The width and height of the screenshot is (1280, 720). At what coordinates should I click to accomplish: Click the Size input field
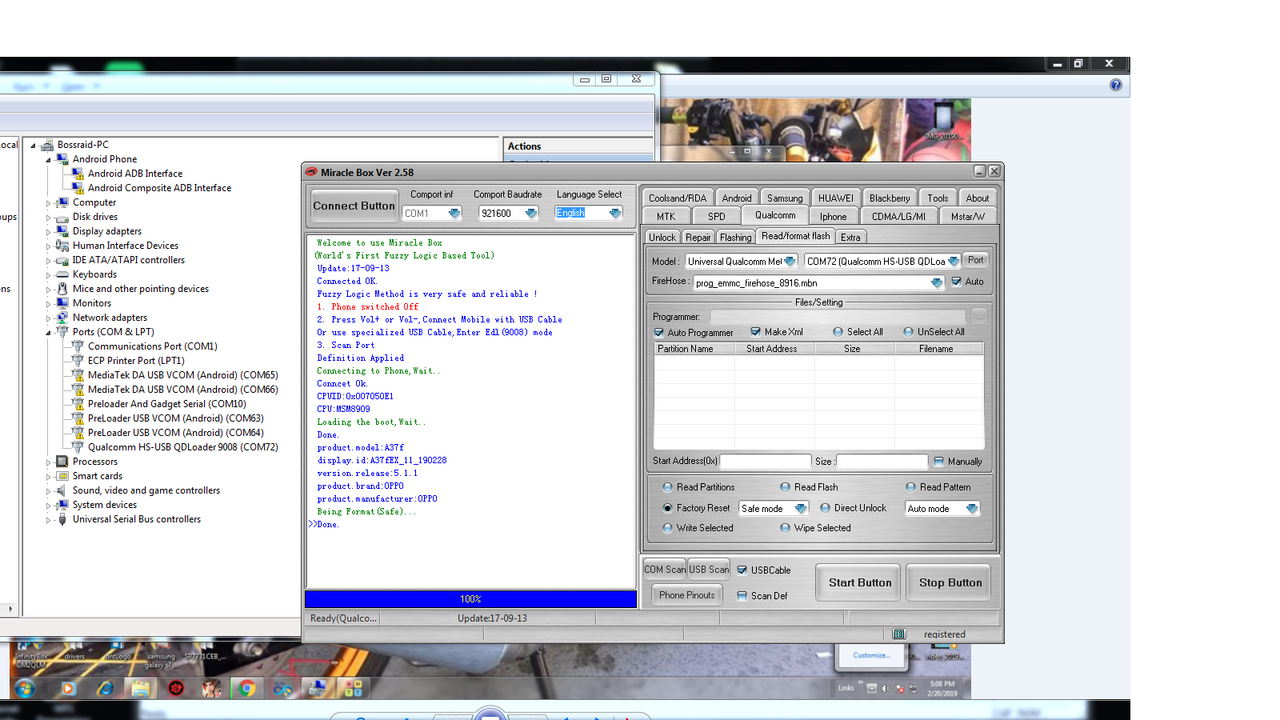pos(883,462)
